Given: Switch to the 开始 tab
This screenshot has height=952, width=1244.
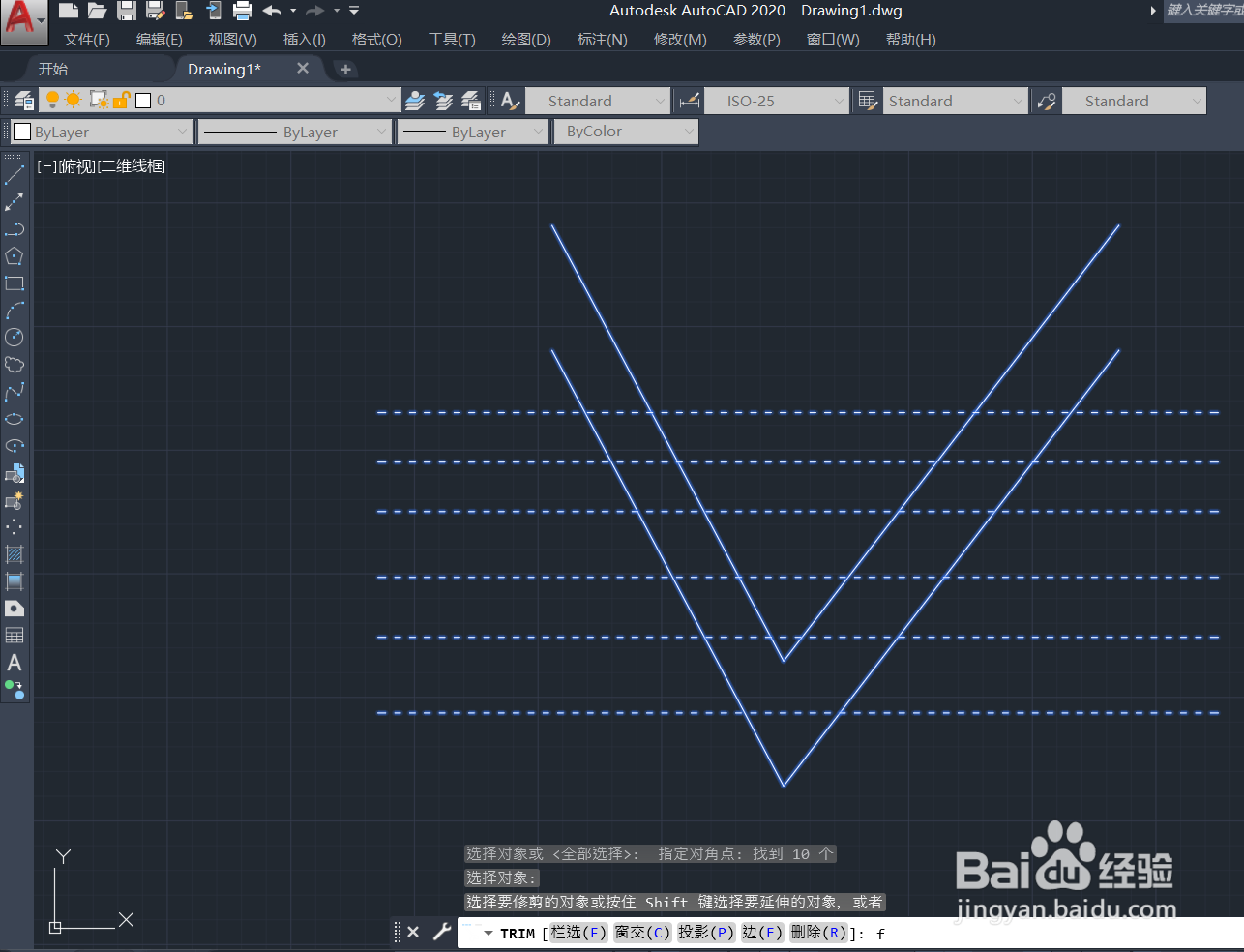Looking at the screenshot, I should click(53, 69).
